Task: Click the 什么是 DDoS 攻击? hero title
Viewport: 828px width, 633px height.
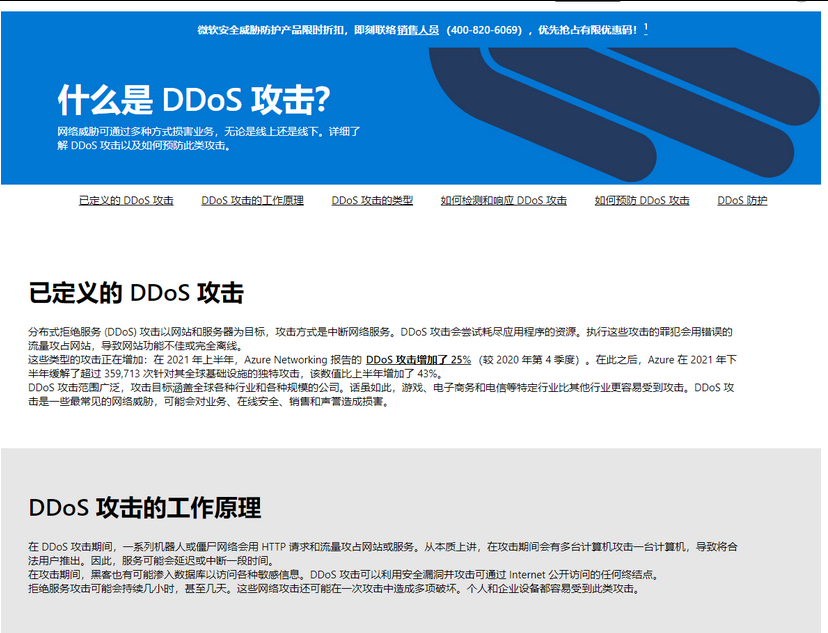Action: click(194, 100)
